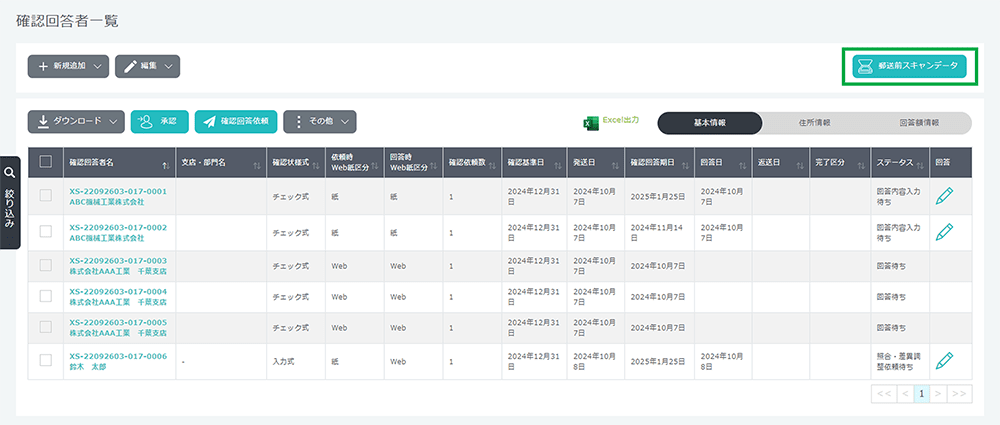Click pencil answer icon for XS-22092603-017-0002
The width and height of the screenshot is (1000, 425).
(x=944, y=232)
